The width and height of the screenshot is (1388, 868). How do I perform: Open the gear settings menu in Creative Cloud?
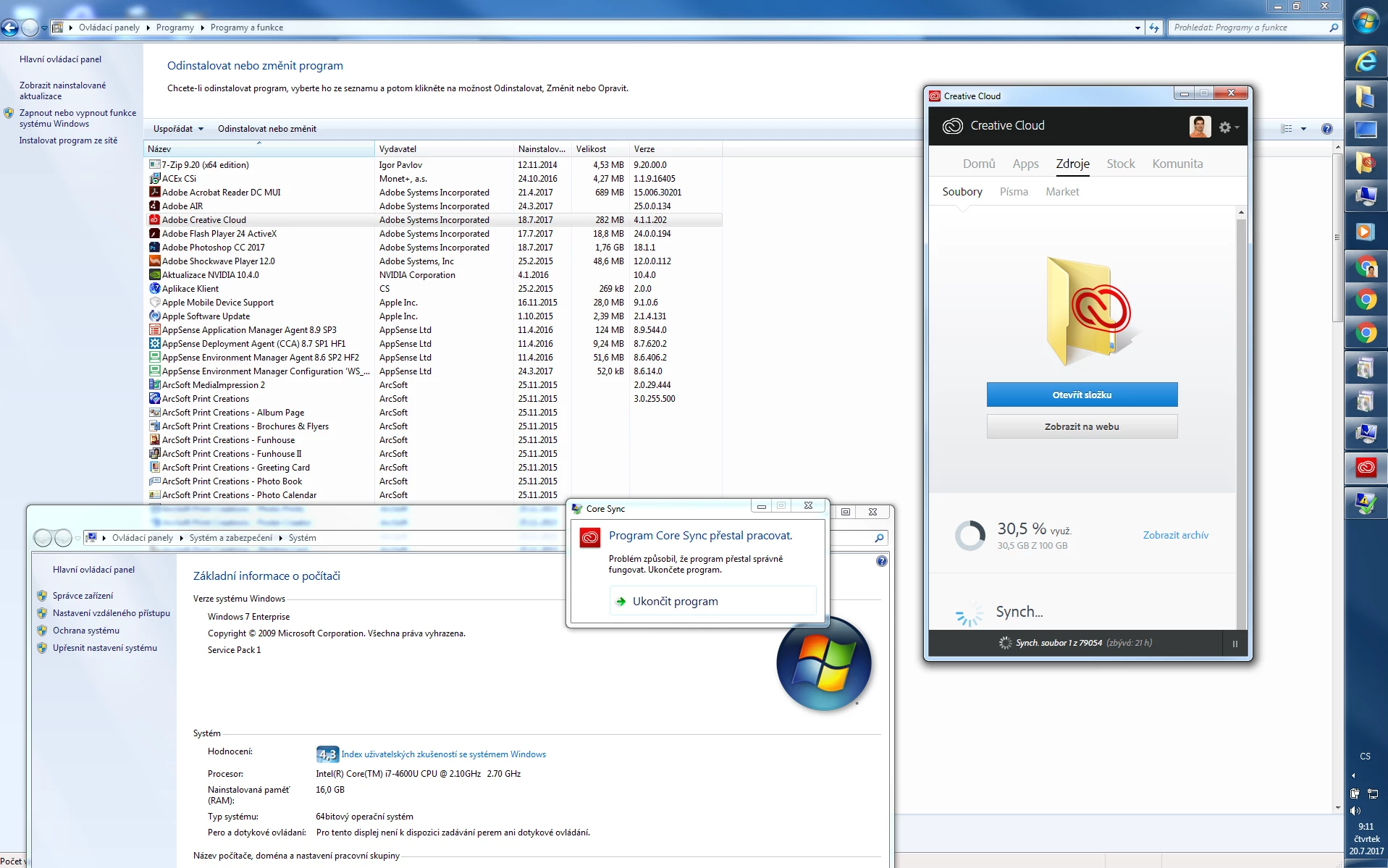1229,127
